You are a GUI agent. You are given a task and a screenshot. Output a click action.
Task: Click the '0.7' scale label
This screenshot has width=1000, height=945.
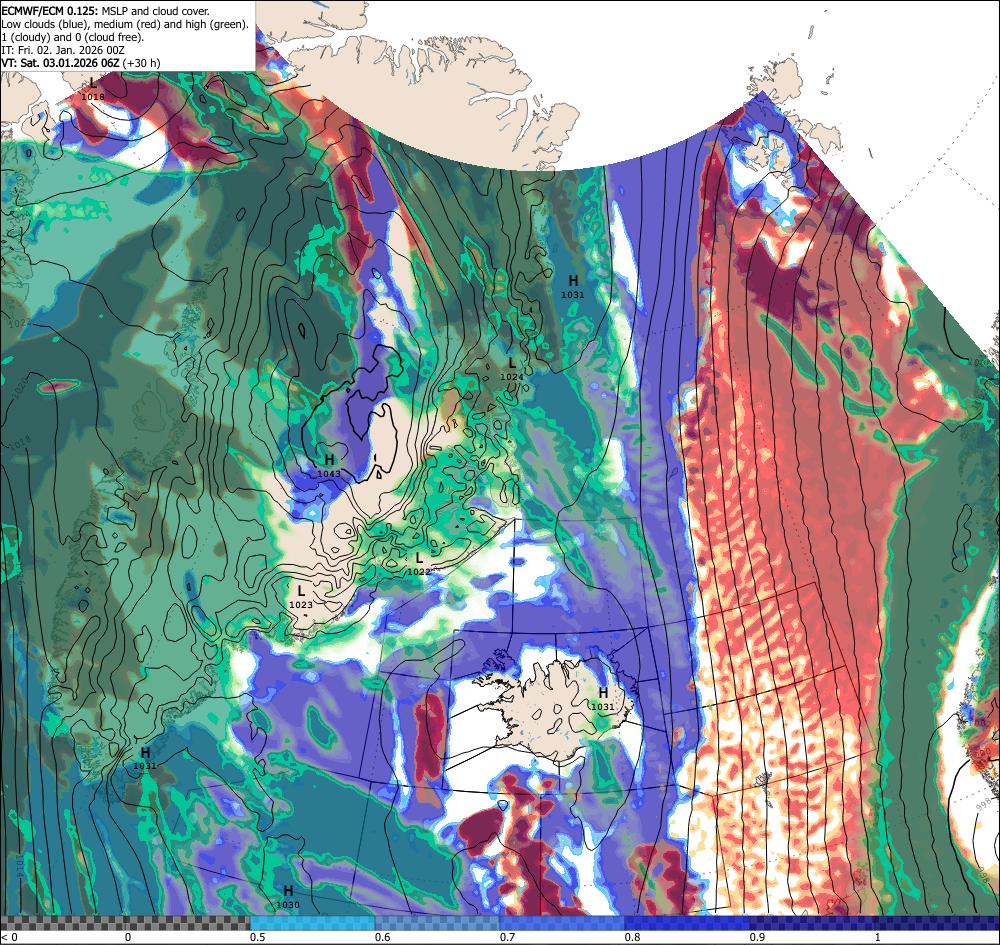pyautogui.click(x=508, y=937)
